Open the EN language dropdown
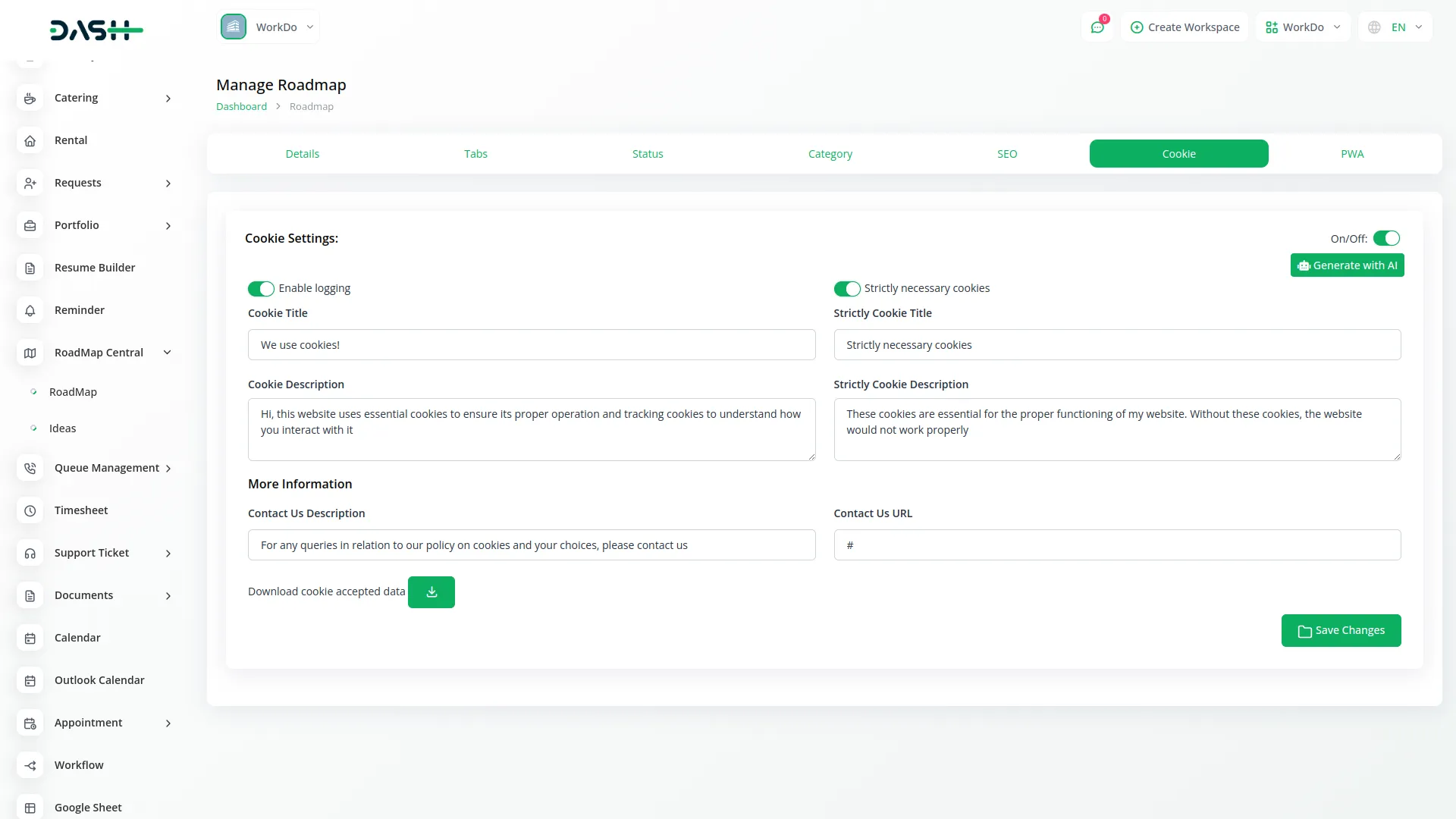The width and height of the screenshot is (1456, 819). coord(1396,27)
